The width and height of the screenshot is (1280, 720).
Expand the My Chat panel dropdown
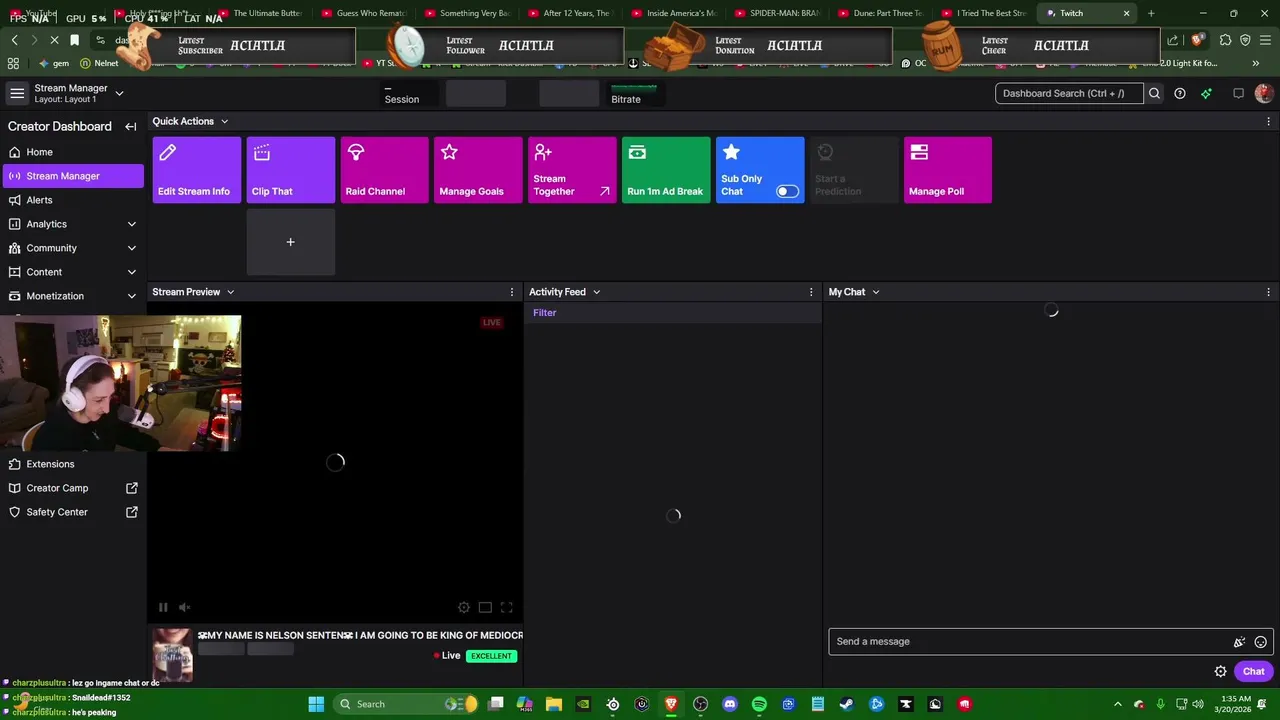(x=875, y=292)
